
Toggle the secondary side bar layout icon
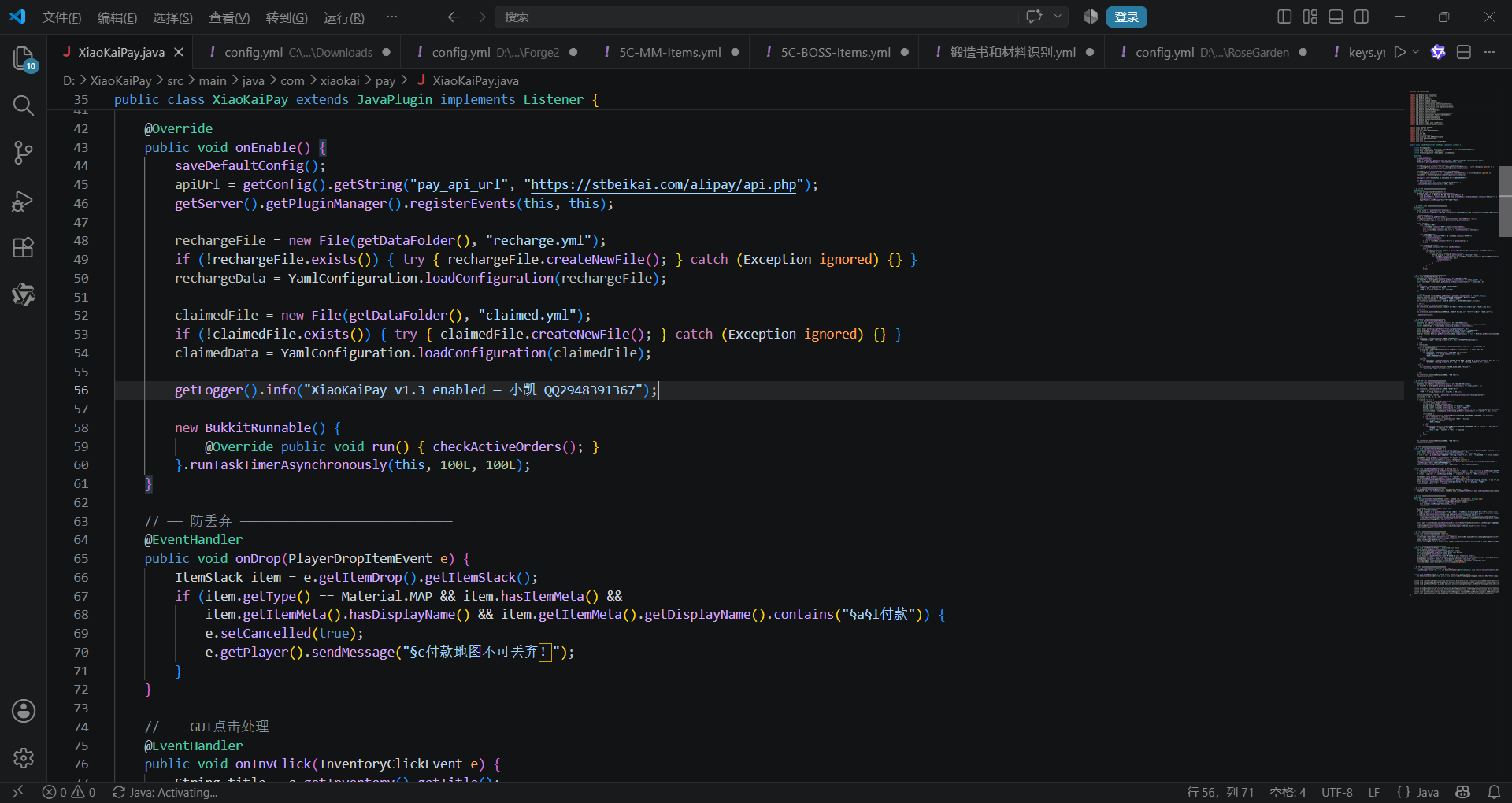pyautogui.click(x=1362, y=17)
